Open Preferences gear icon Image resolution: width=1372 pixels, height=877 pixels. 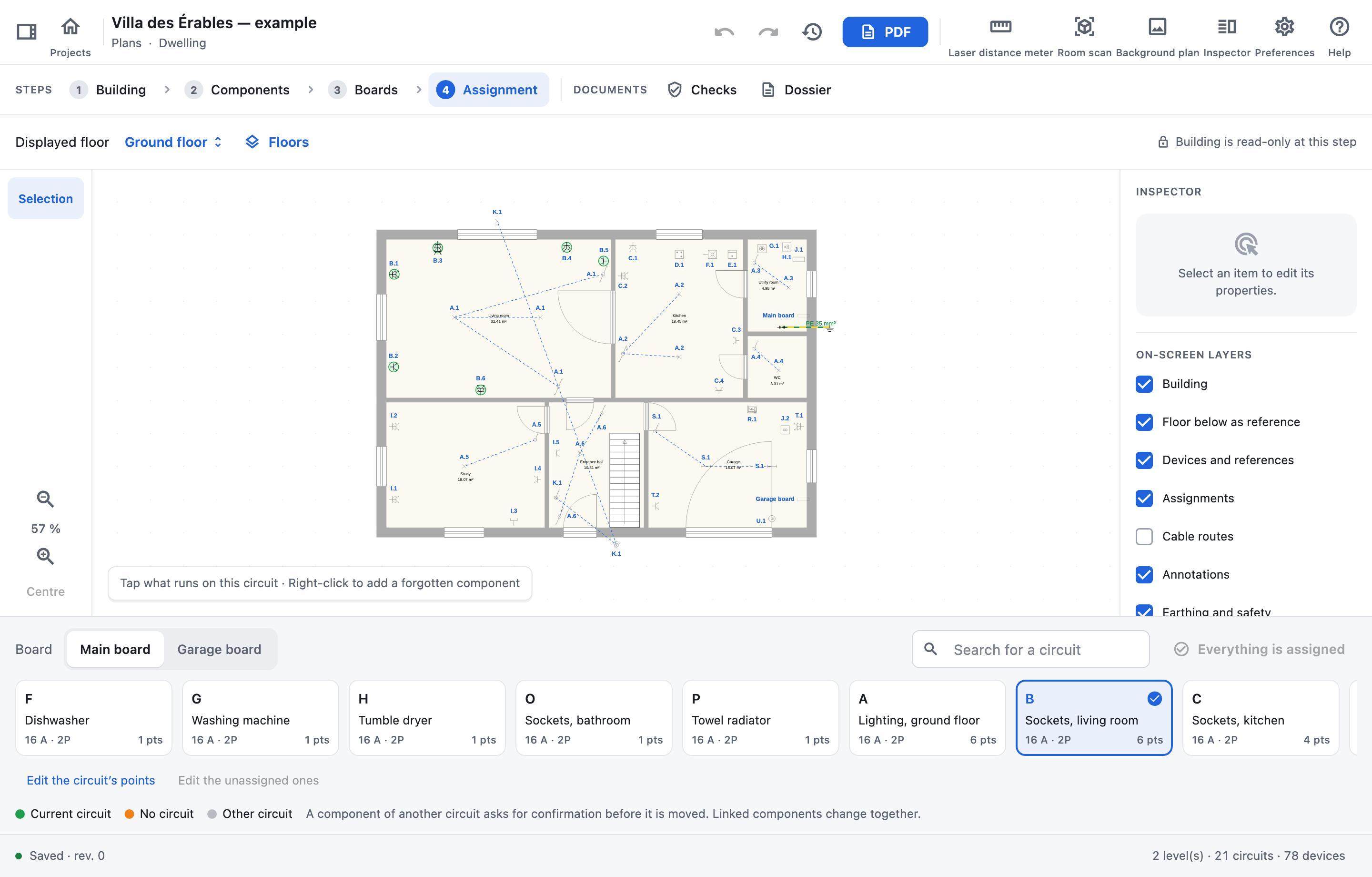click(1284, 27)
